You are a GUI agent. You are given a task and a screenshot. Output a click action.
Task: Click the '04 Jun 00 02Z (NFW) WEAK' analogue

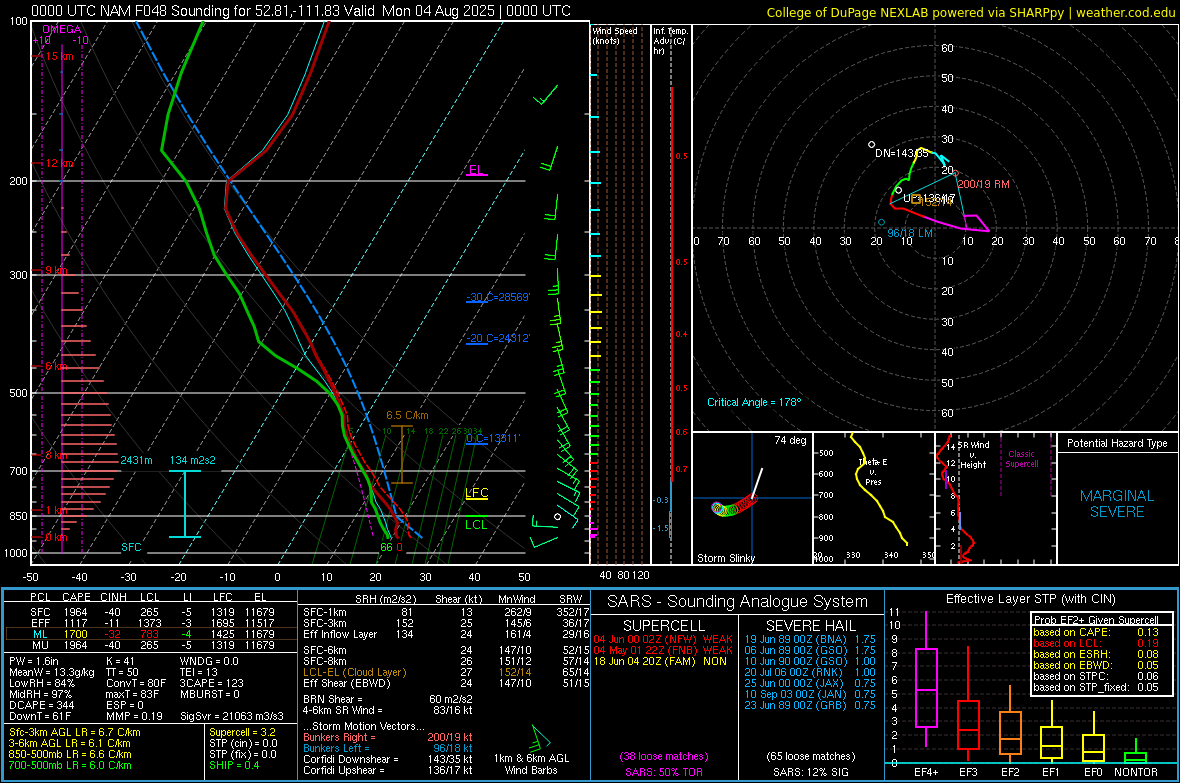[663, 639]
